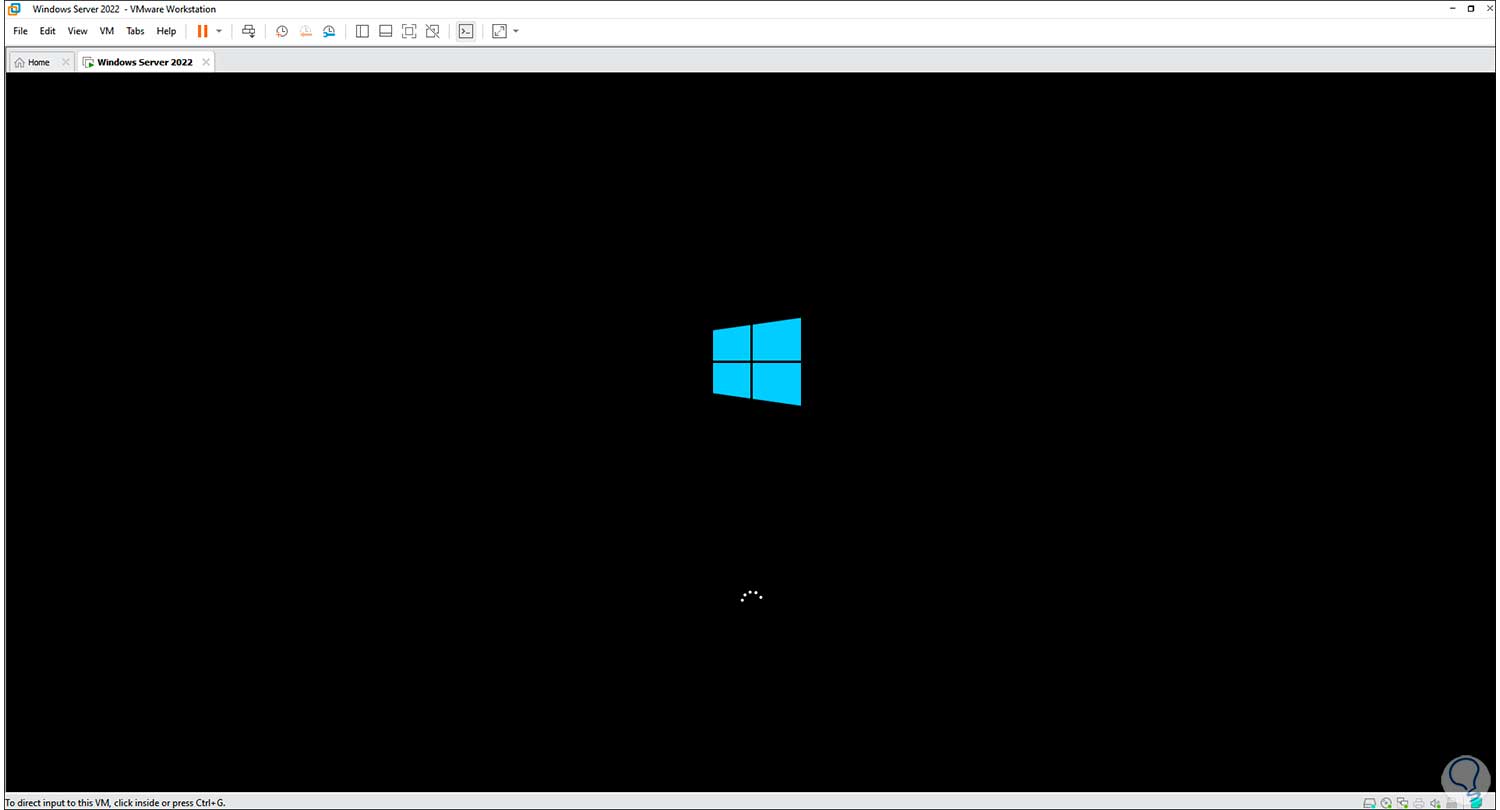Open the VM menu
This screenshot has height=810, width=1500.
pos(107,31)
